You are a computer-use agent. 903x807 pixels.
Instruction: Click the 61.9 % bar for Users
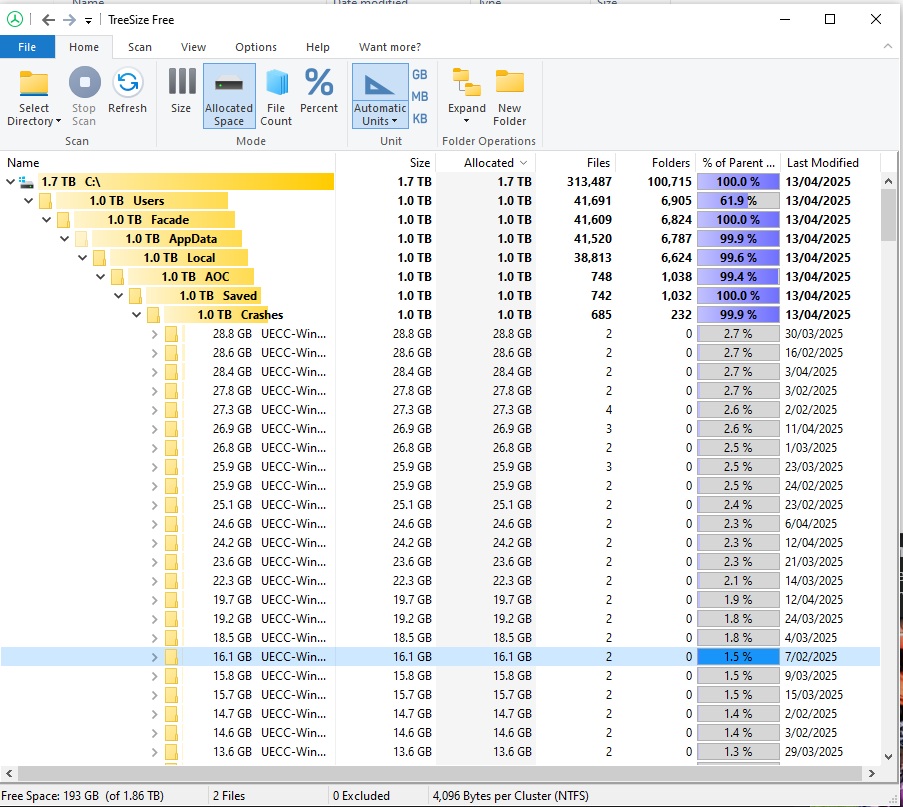[738, 201]
